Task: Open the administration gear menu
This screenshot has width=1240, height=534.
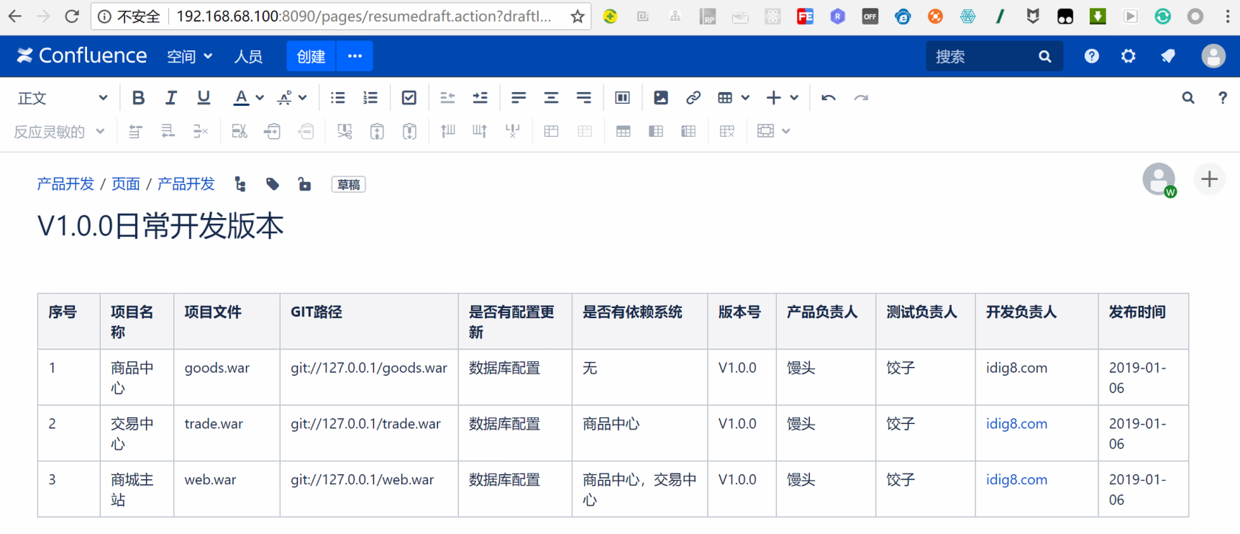Action: 1128,57
